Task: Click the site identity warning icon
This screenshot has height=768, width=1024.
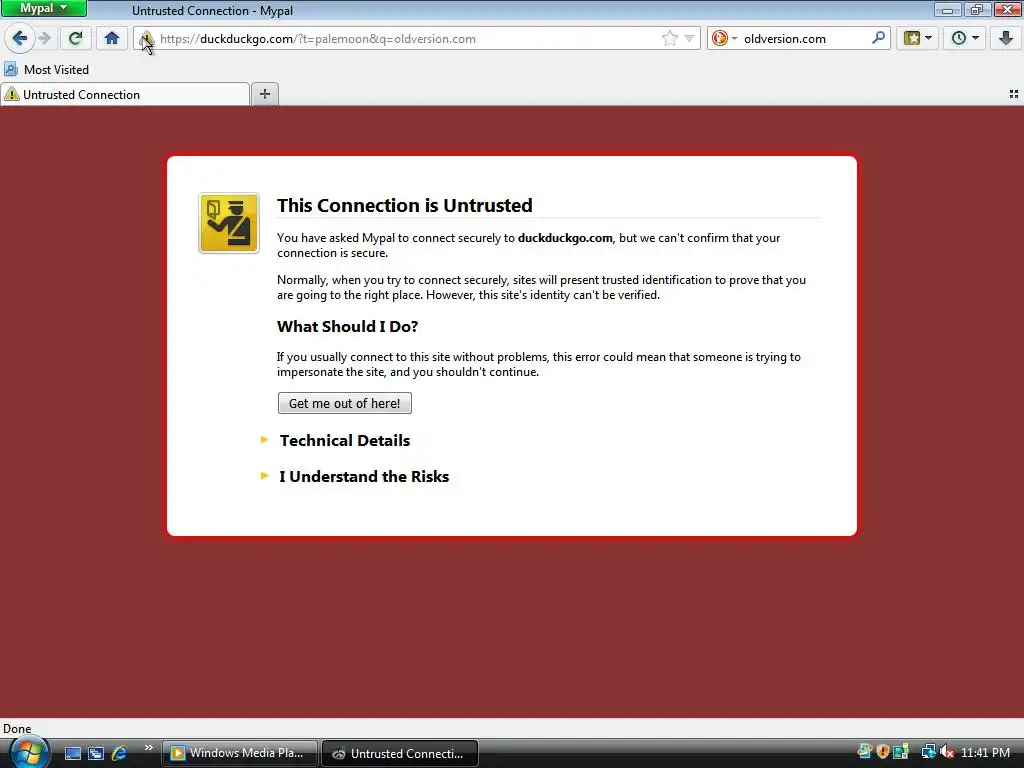Action: coord(147,39)
